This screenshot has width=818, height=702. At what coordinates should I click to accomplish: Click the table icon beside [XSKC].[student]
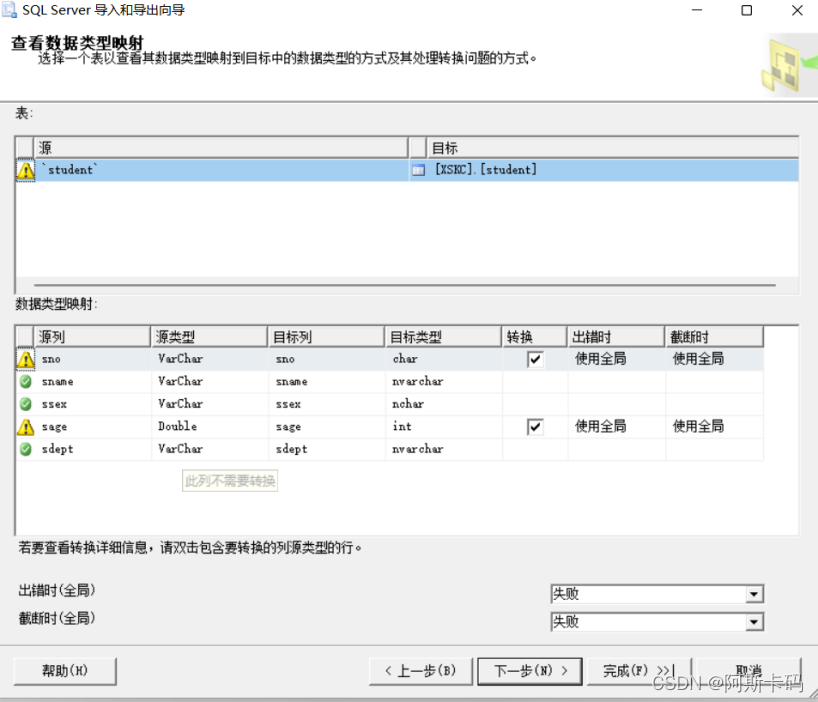tap(418, 169)
